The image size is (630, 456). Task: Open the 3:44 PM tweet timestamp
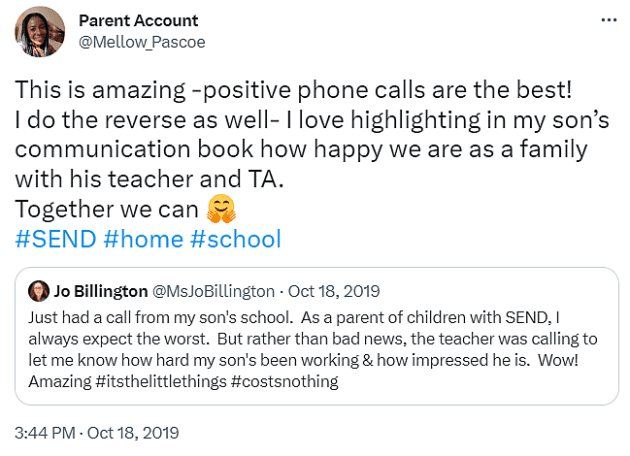coord(97,433)
